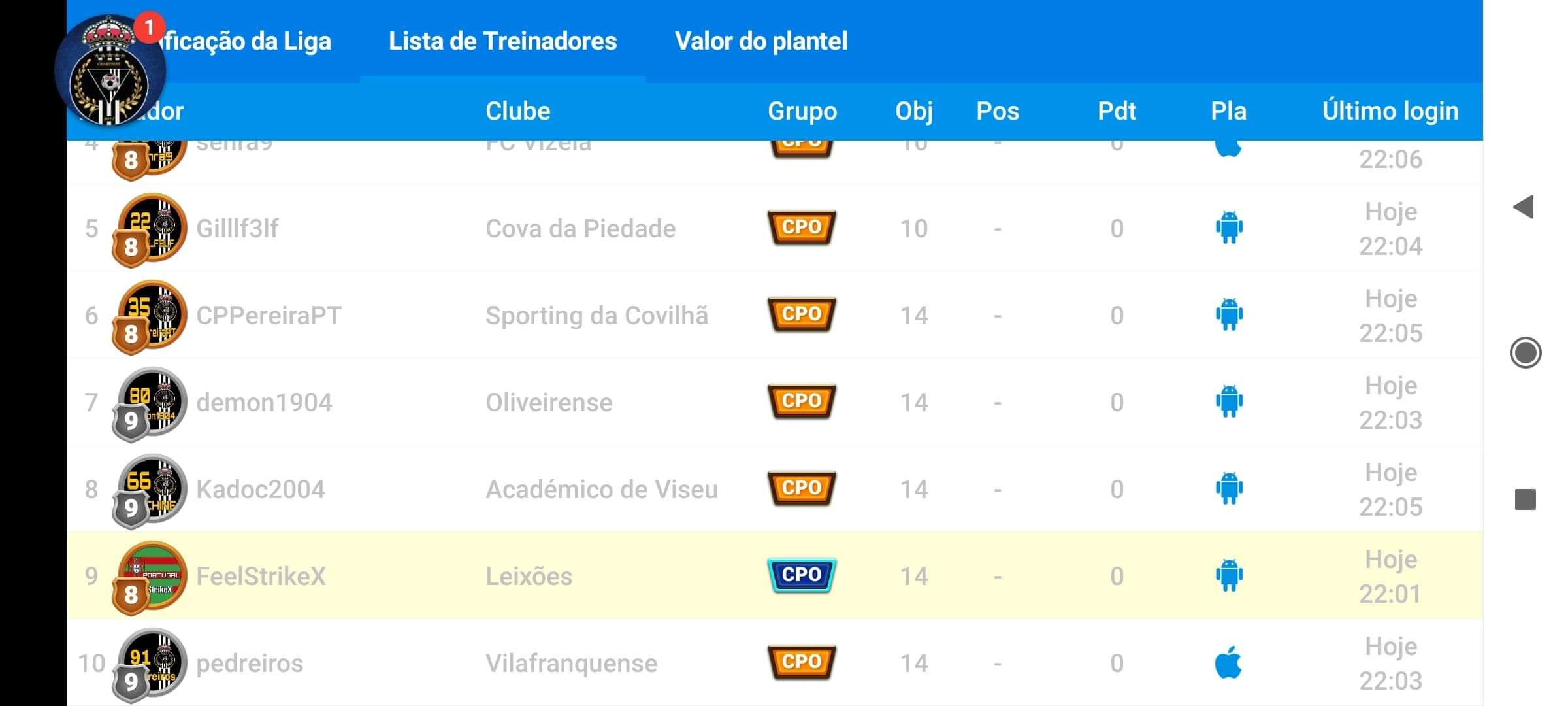The height and width of the screenshot is (706, 1568).
Task: Open demon1904's manager avatar
Action: point(150,404)
